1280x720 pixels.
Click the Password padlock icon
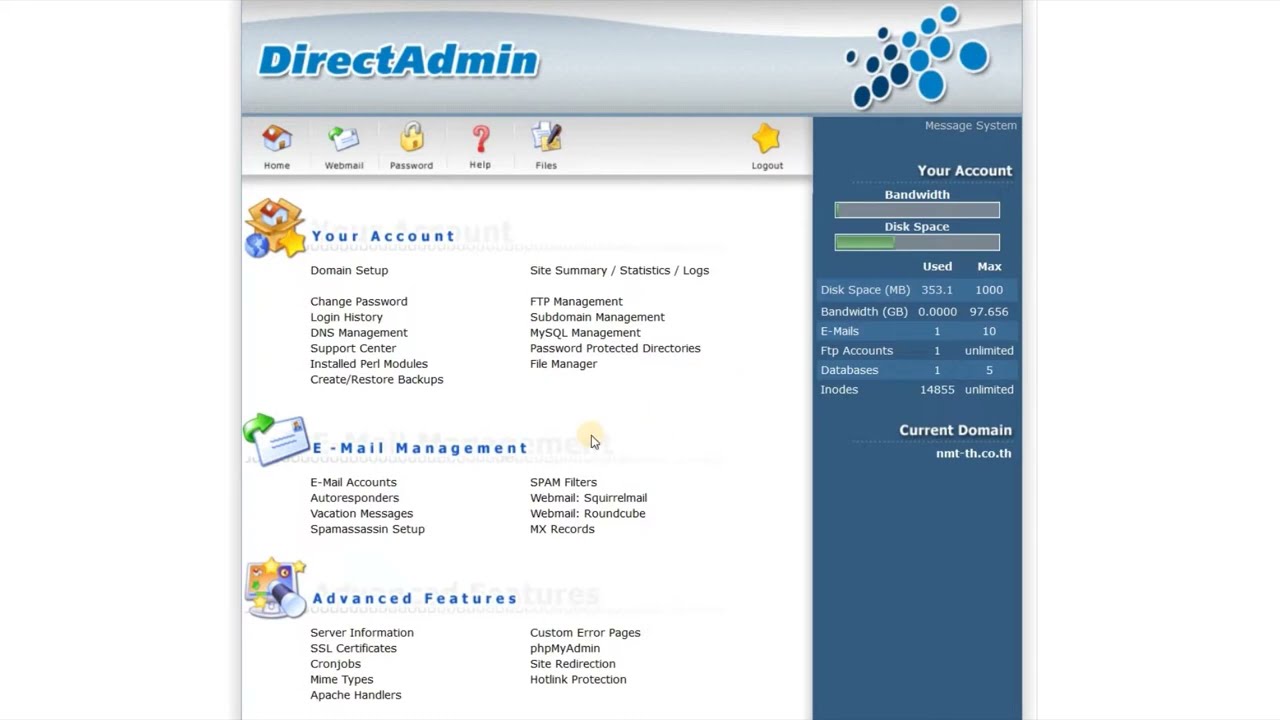pyautogui.click(x=411, y=138)
